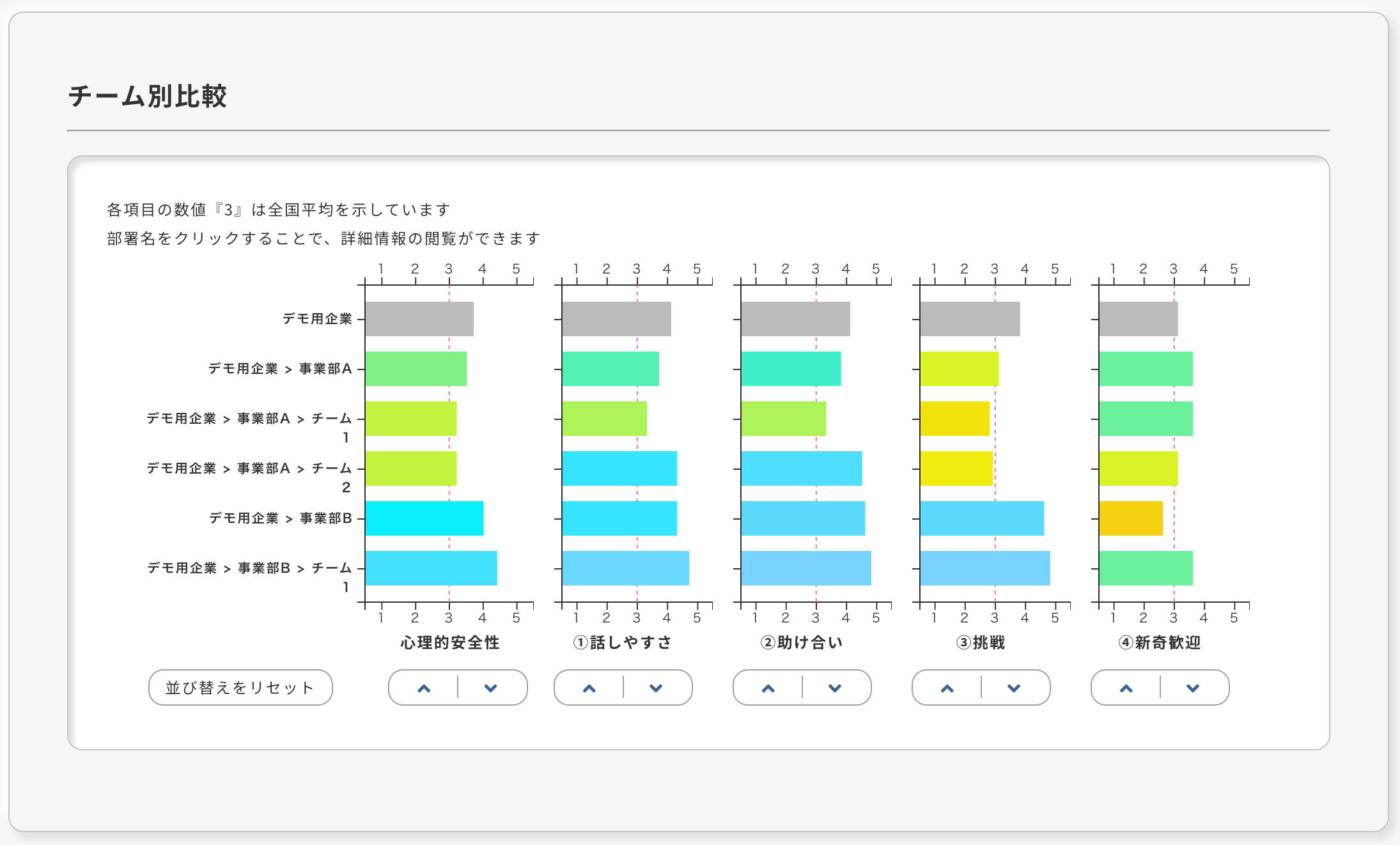
Task: Click gray デモ用企業 bar in ③挑戦 chart
Action: coord(969,319)
